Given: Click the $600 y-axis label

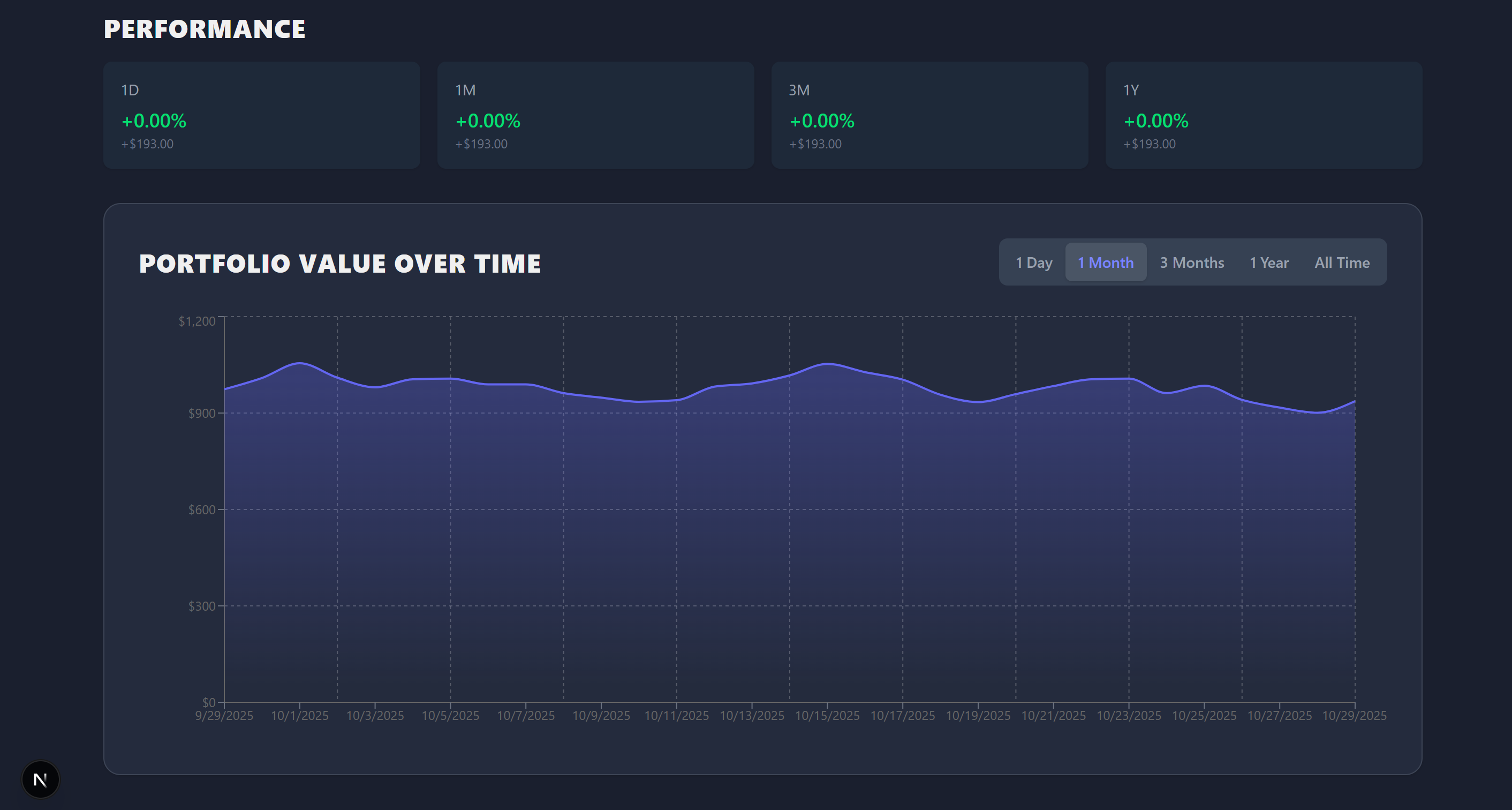Looking at the screenshot, I should pyautogui.click(x=201, y=510).
